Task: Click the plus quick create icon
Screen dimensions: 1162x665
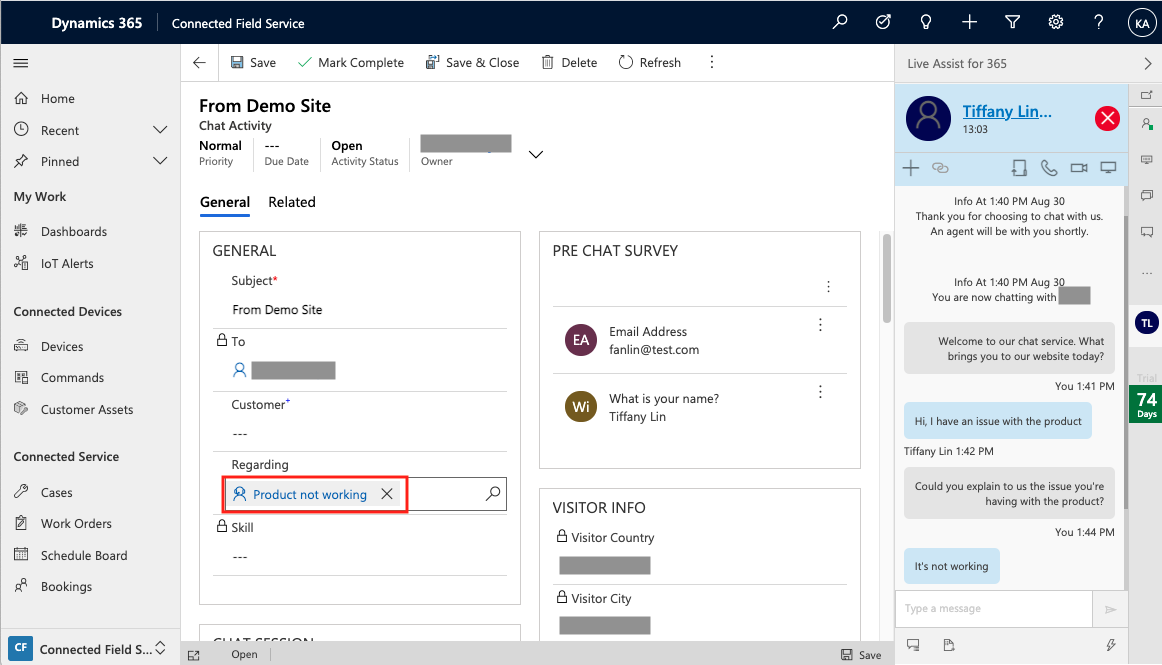Action: point(969,22)
